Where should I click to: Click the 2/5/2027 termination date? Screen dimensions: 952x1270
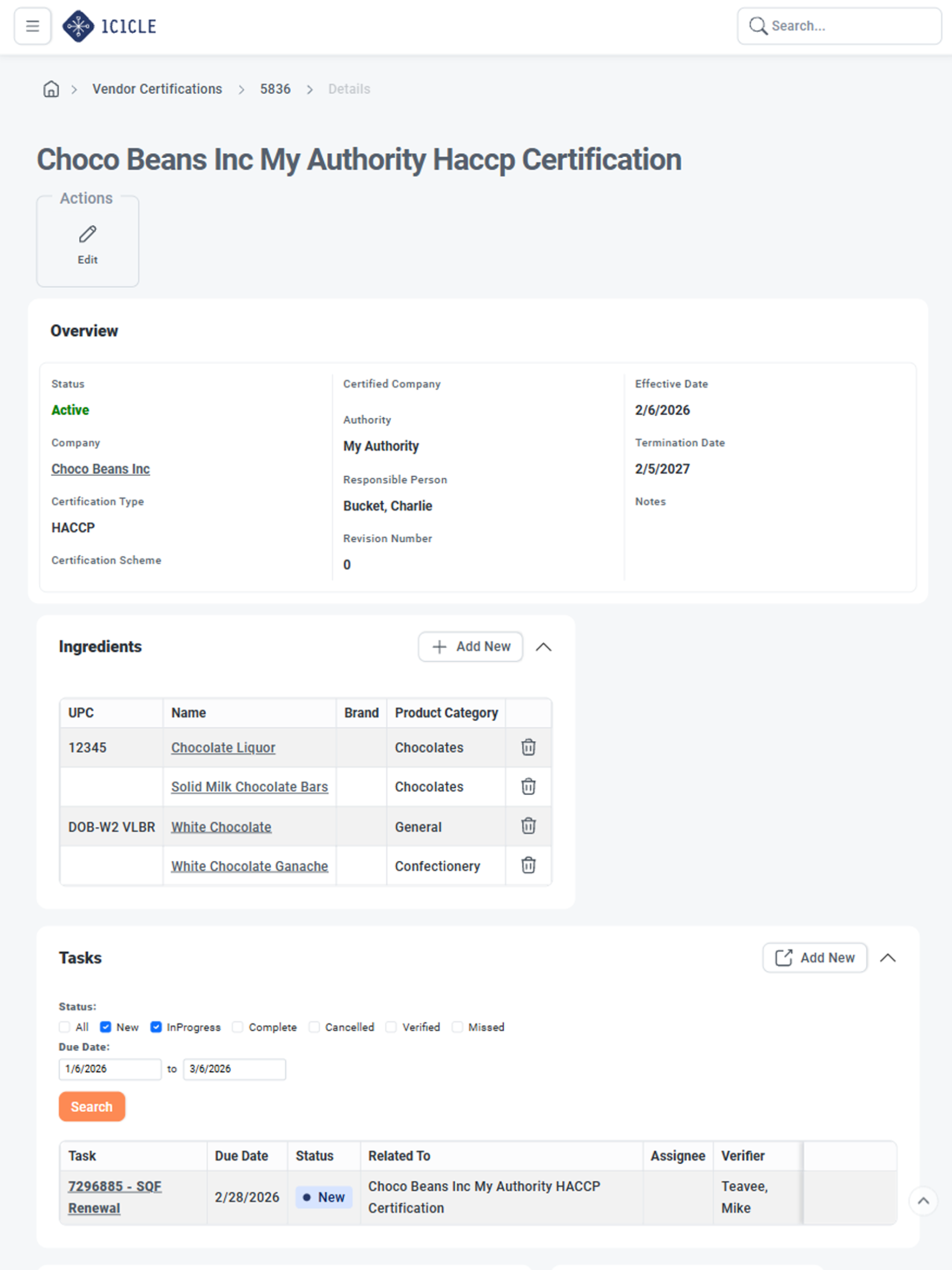[662, 469]
